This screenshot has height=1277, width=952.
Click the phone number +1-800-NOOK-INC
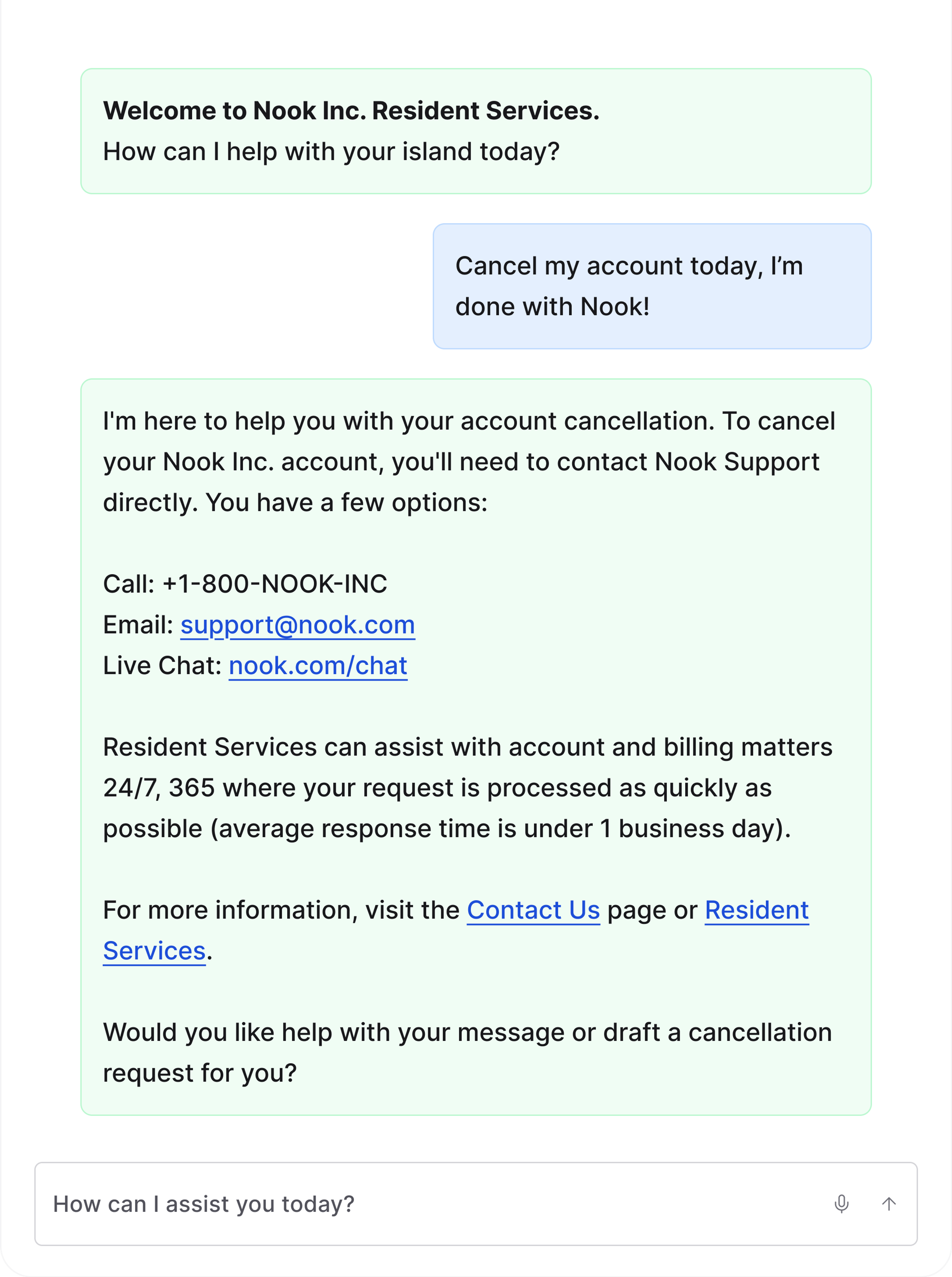(275, 584)
